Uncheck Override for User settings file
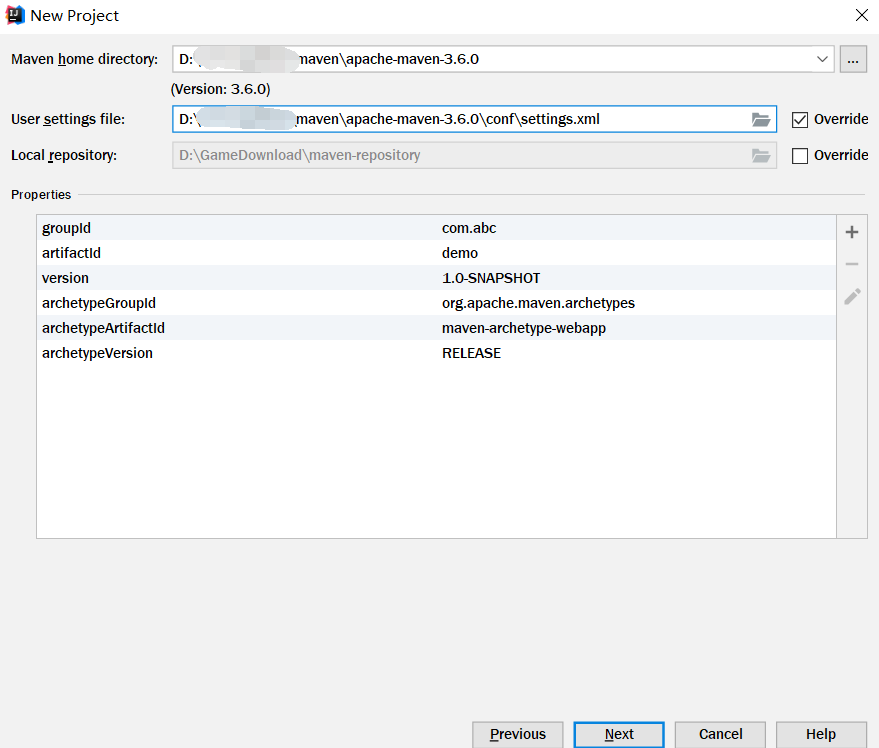Viewport: 879px width, 748px height. (x=800, y=119)
